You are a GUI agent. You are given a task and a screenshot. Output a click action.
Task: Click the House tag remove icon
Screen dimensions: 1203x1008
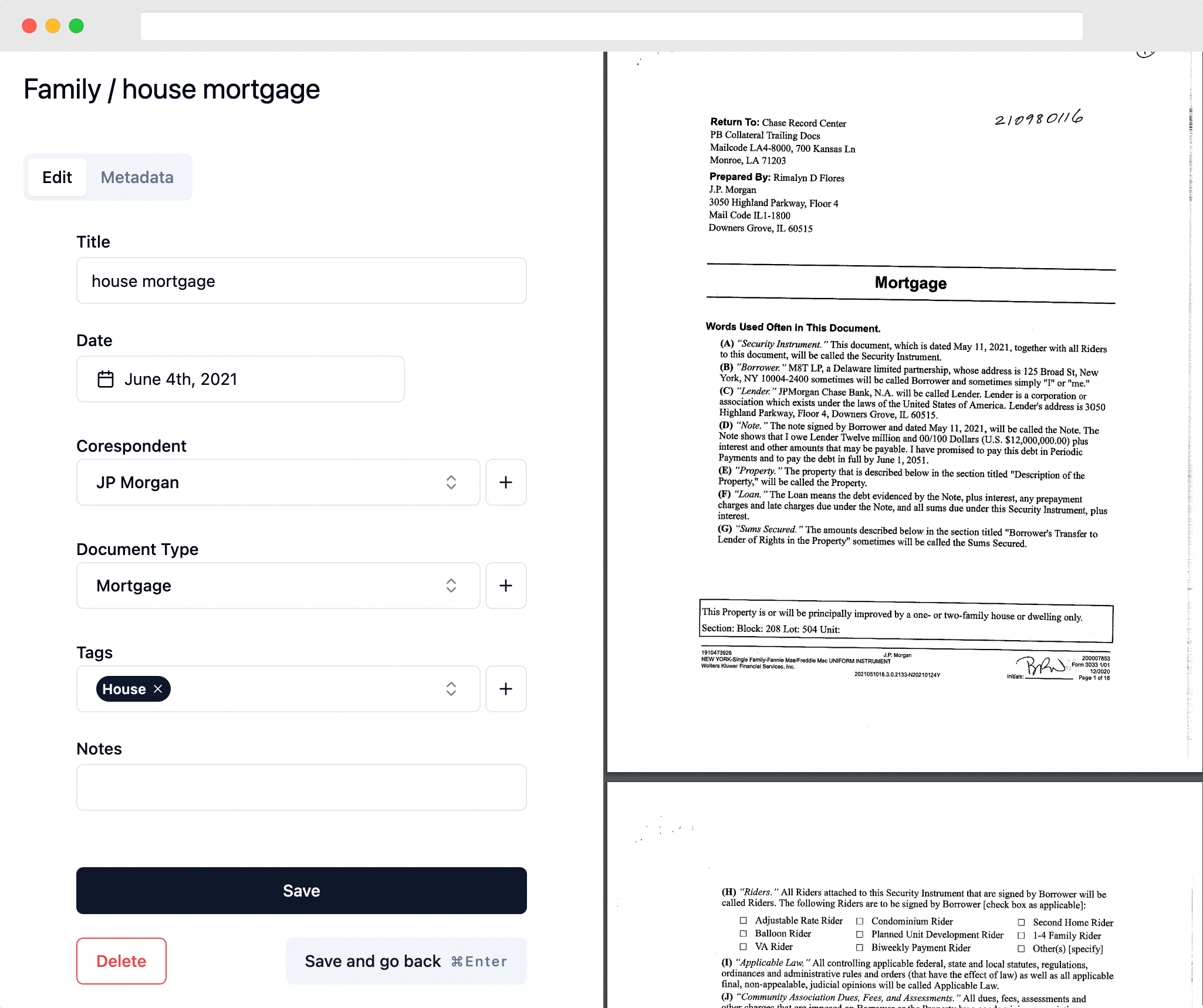157,689
